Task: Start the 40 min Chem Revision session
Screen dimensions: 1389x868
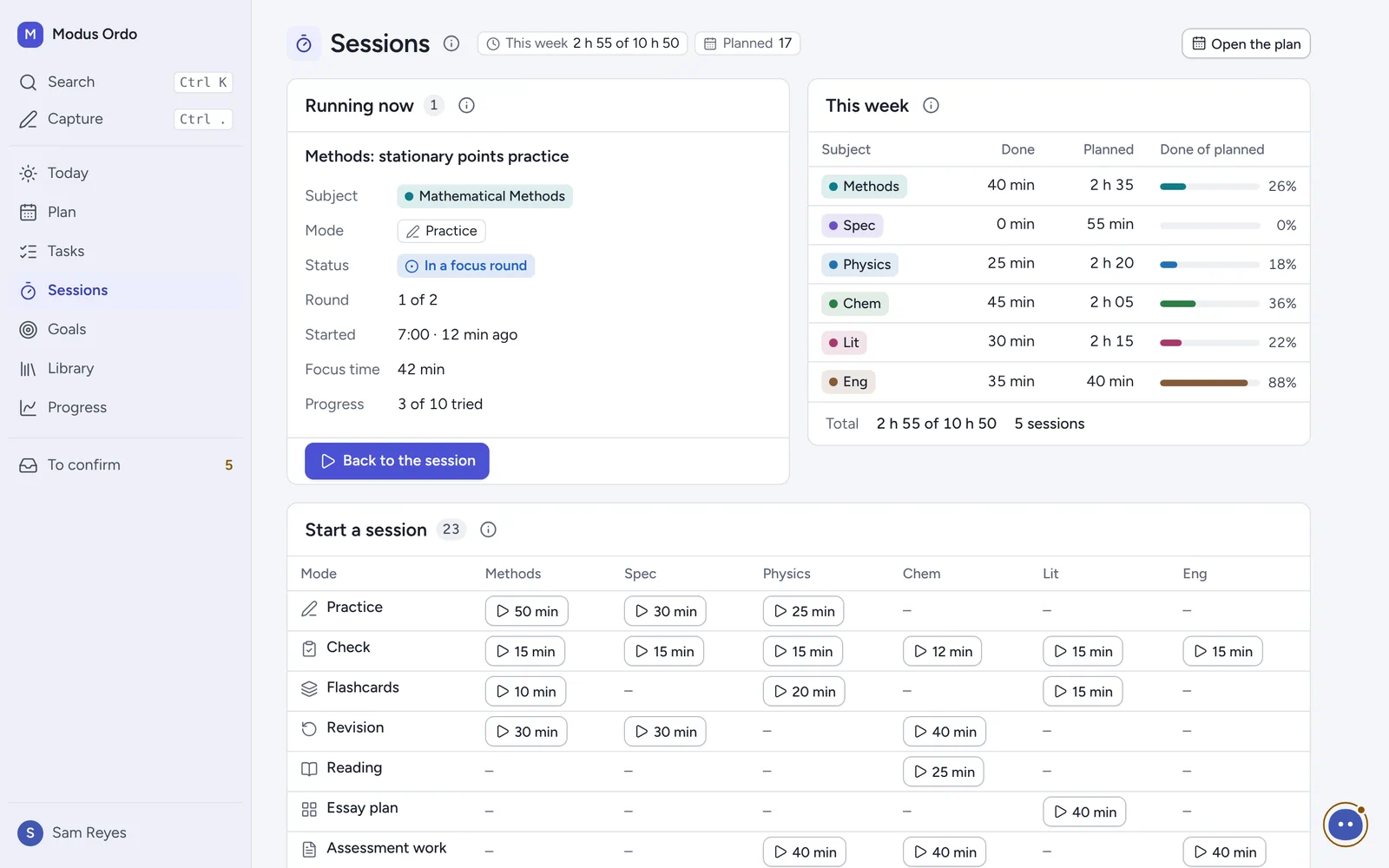Action: pyautogui.click(x=945, y=732)
